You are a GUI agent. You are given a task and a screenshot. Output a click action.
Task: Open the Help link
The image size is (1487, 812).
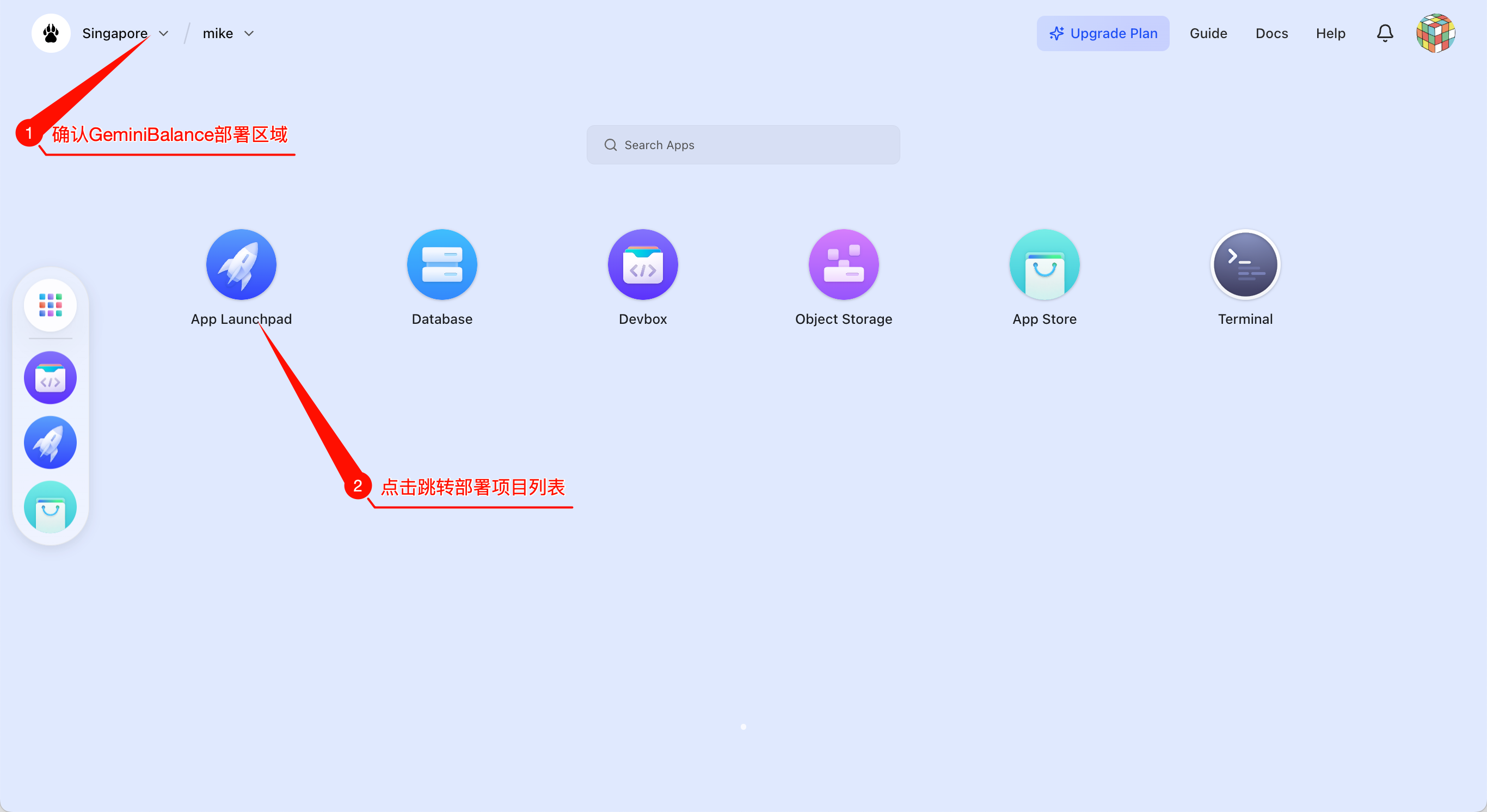click(1331, 34)
